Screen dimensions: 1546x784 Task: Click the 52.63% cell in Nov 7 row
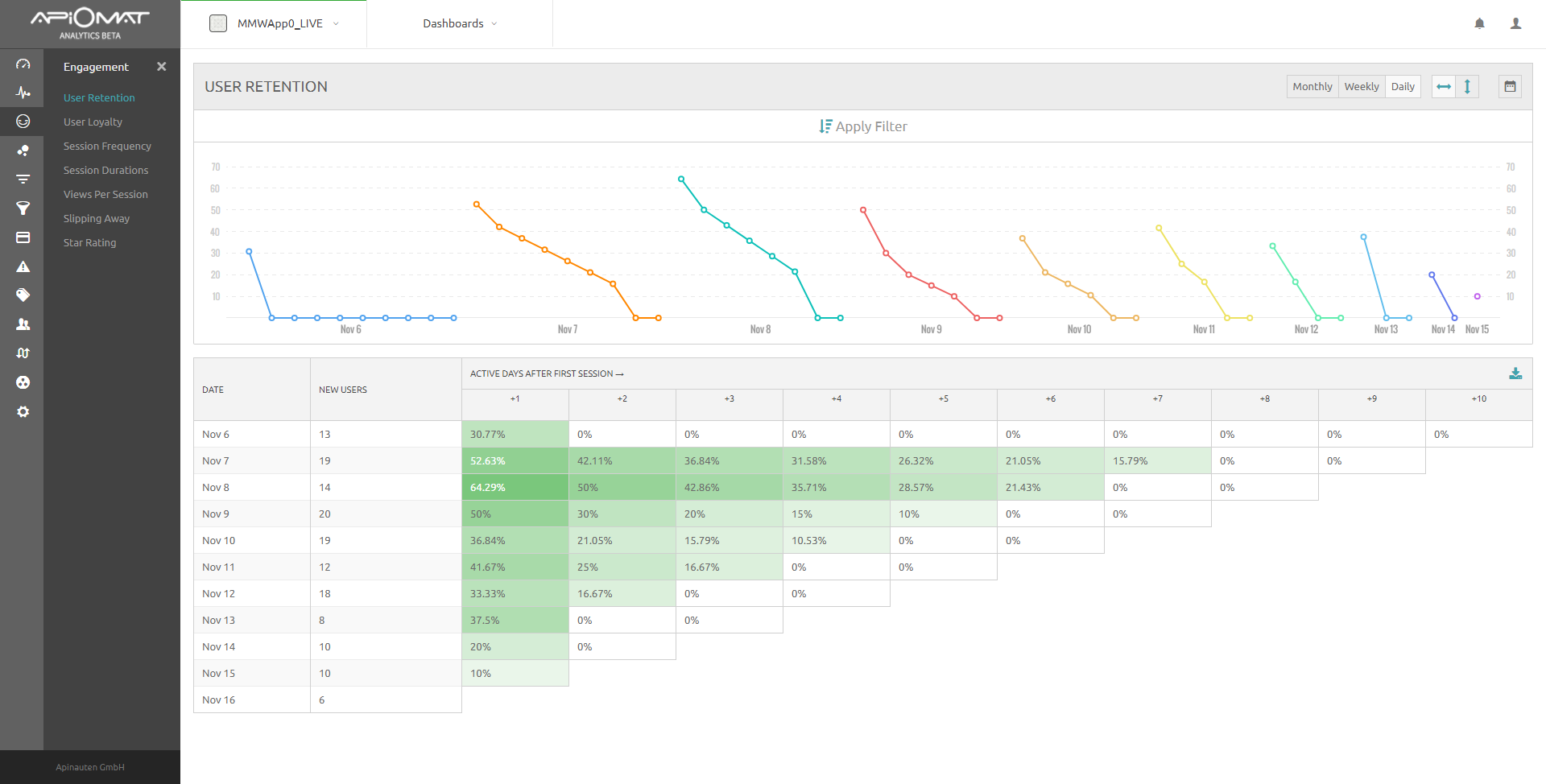coord(515,460)
